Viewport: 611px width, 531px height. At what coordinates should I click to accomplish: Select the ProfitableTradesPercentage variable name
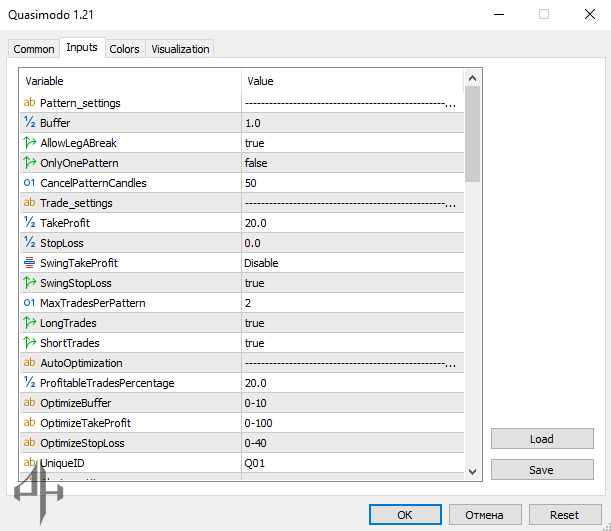107,383
